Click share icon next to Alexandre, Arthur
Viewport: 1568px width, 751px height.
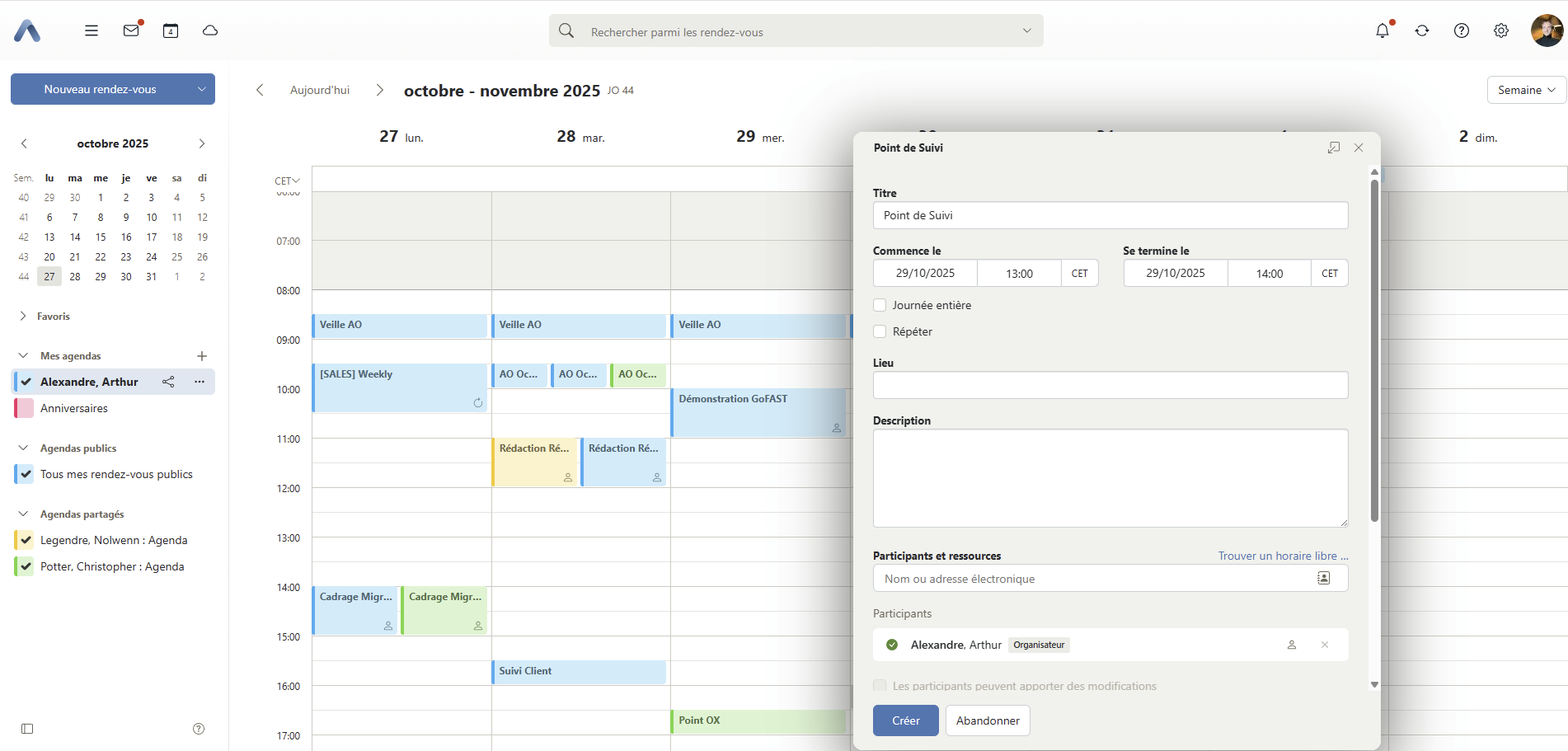point(168,382)
